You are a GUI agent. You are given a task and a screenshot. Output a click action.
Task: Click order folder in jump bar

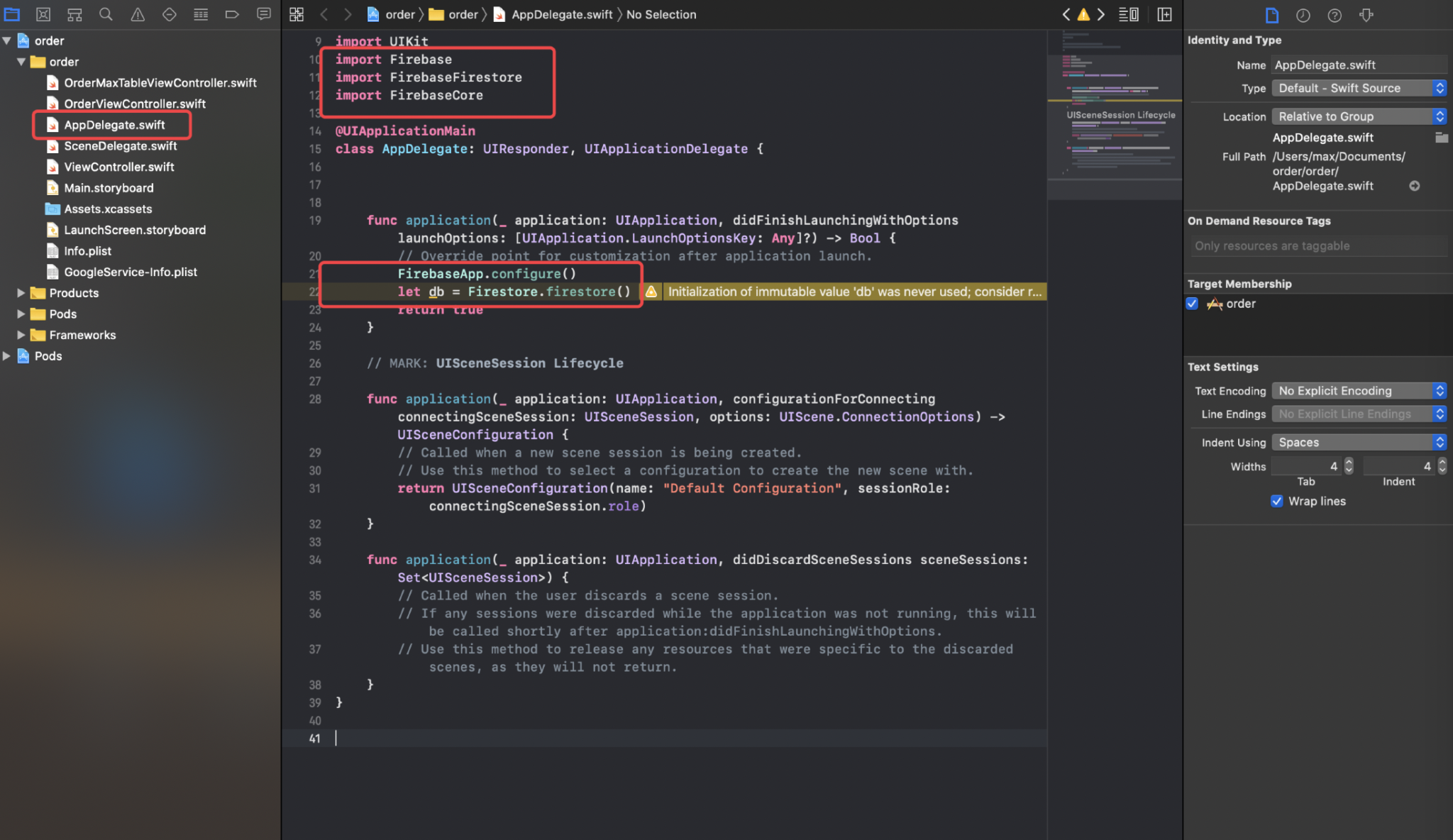pyautogui.click(x=454, y=14)
